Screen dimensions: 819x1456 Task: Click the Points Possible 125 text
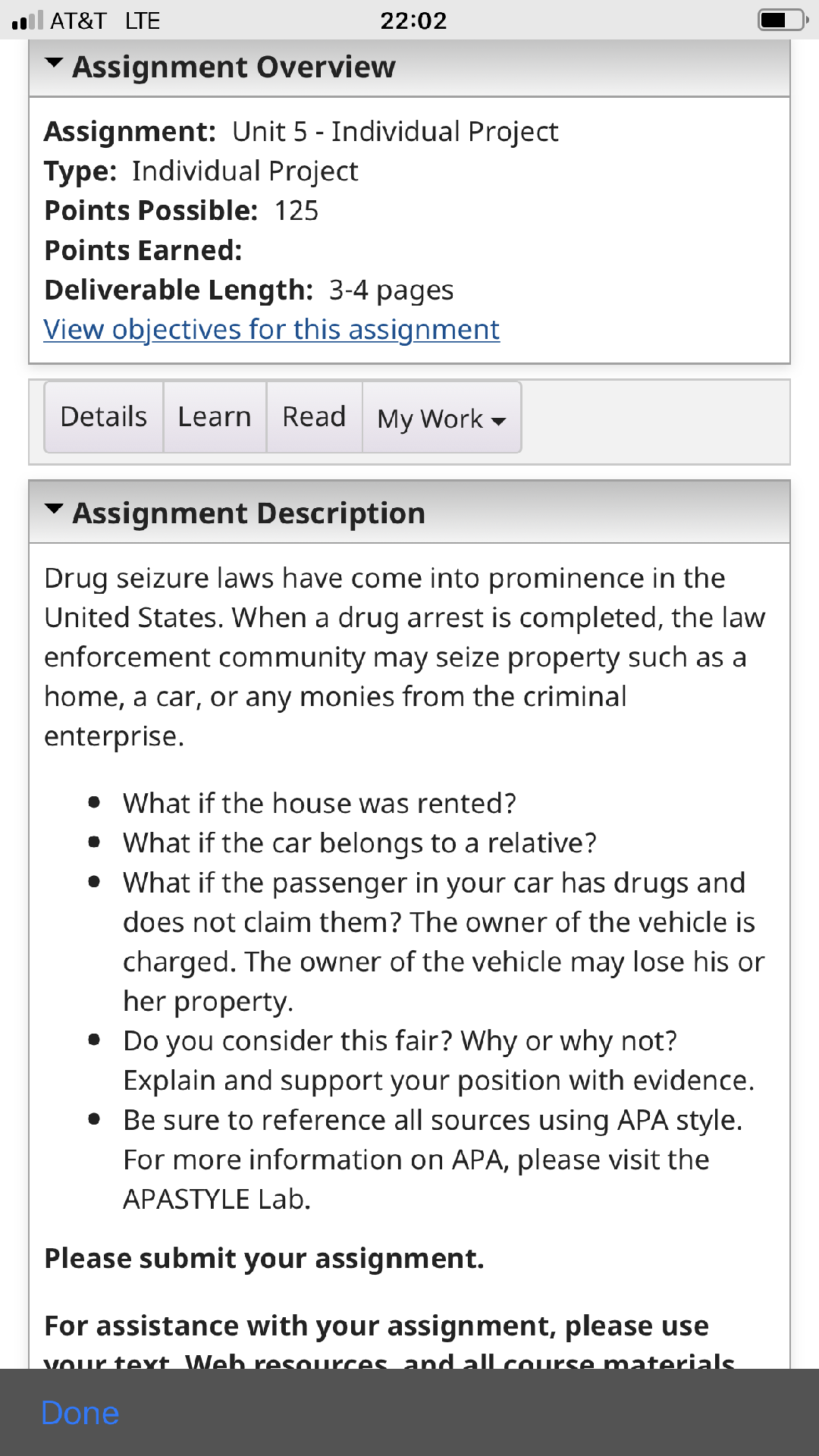point(181,211)
